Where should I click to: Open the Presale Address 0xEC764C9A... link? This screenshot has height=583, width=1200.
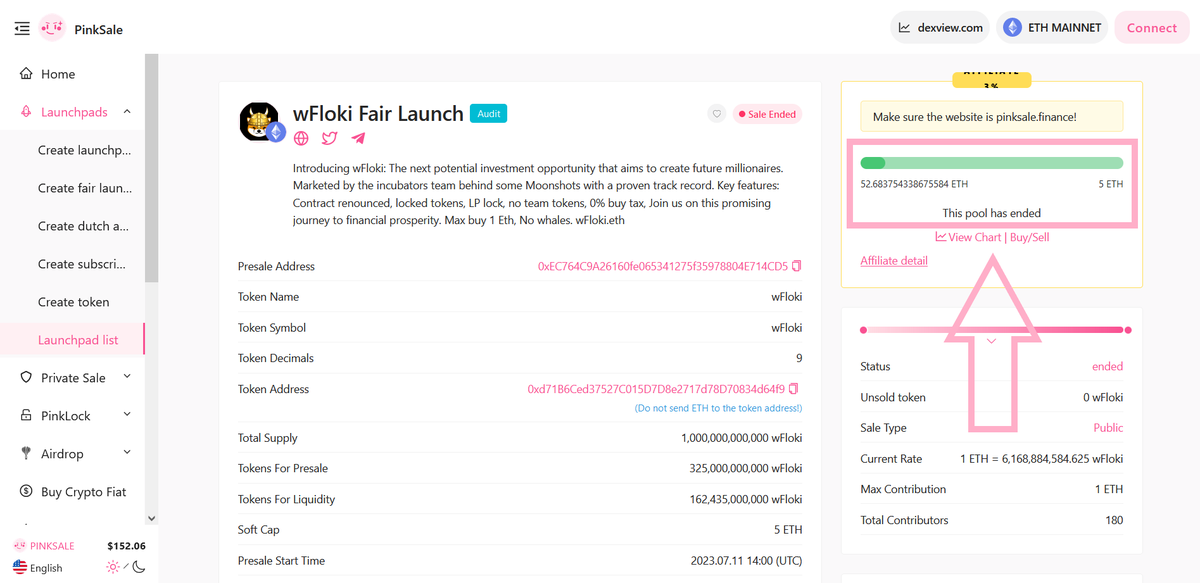pyautogui.click(x=663, y=266)
